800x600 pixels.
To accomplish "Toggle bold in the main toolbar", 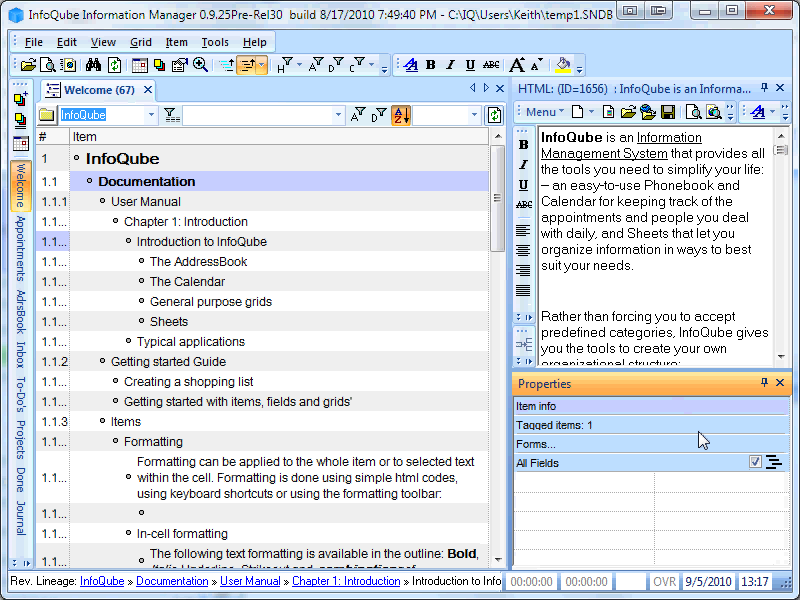I will coord(431,65).
